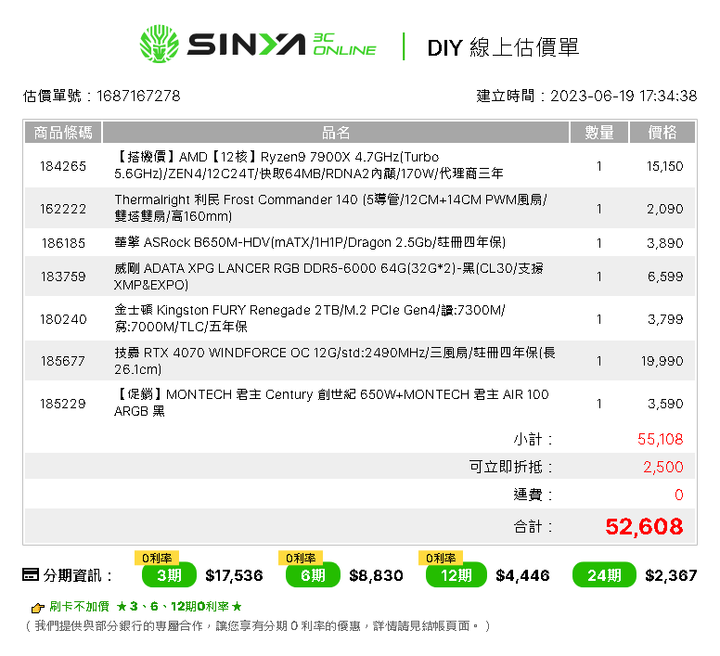The width and height of the screenshot is (720, 656).
Task: Click the 商品條碼 column header
Action: point(63,133)
